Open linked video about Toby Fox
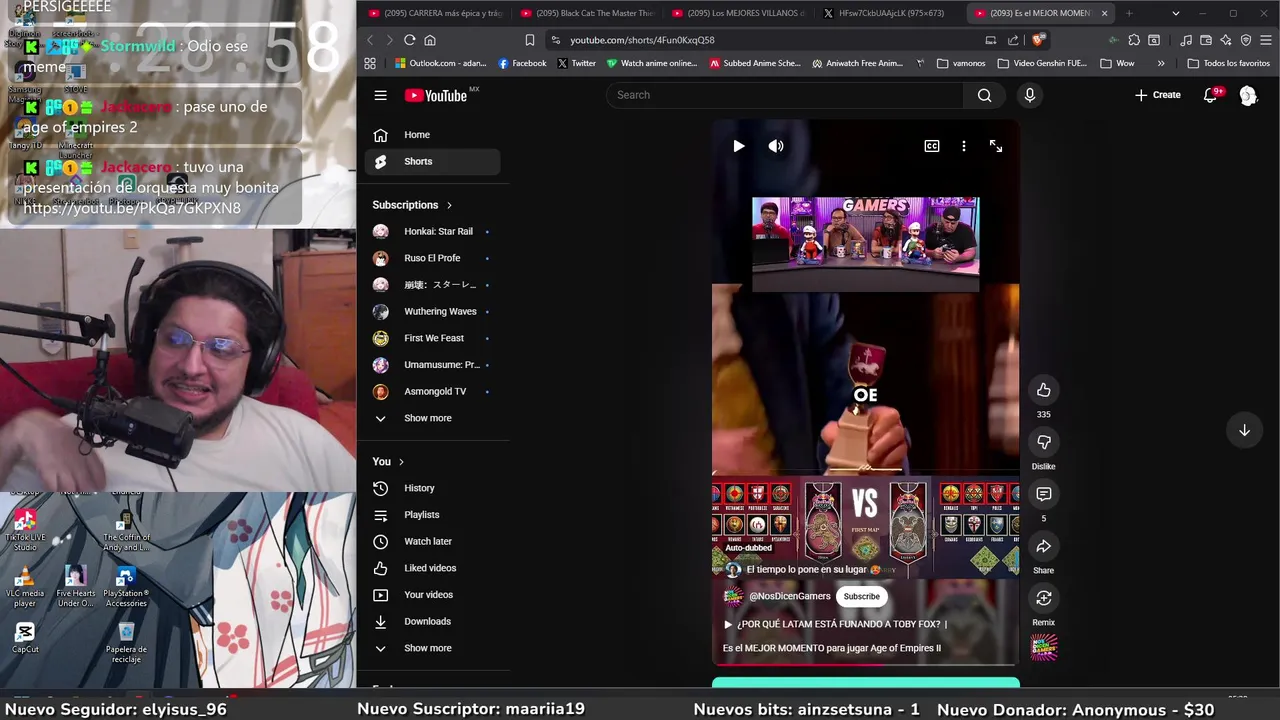The image size is (1280, 720). (x=835, y=624)
